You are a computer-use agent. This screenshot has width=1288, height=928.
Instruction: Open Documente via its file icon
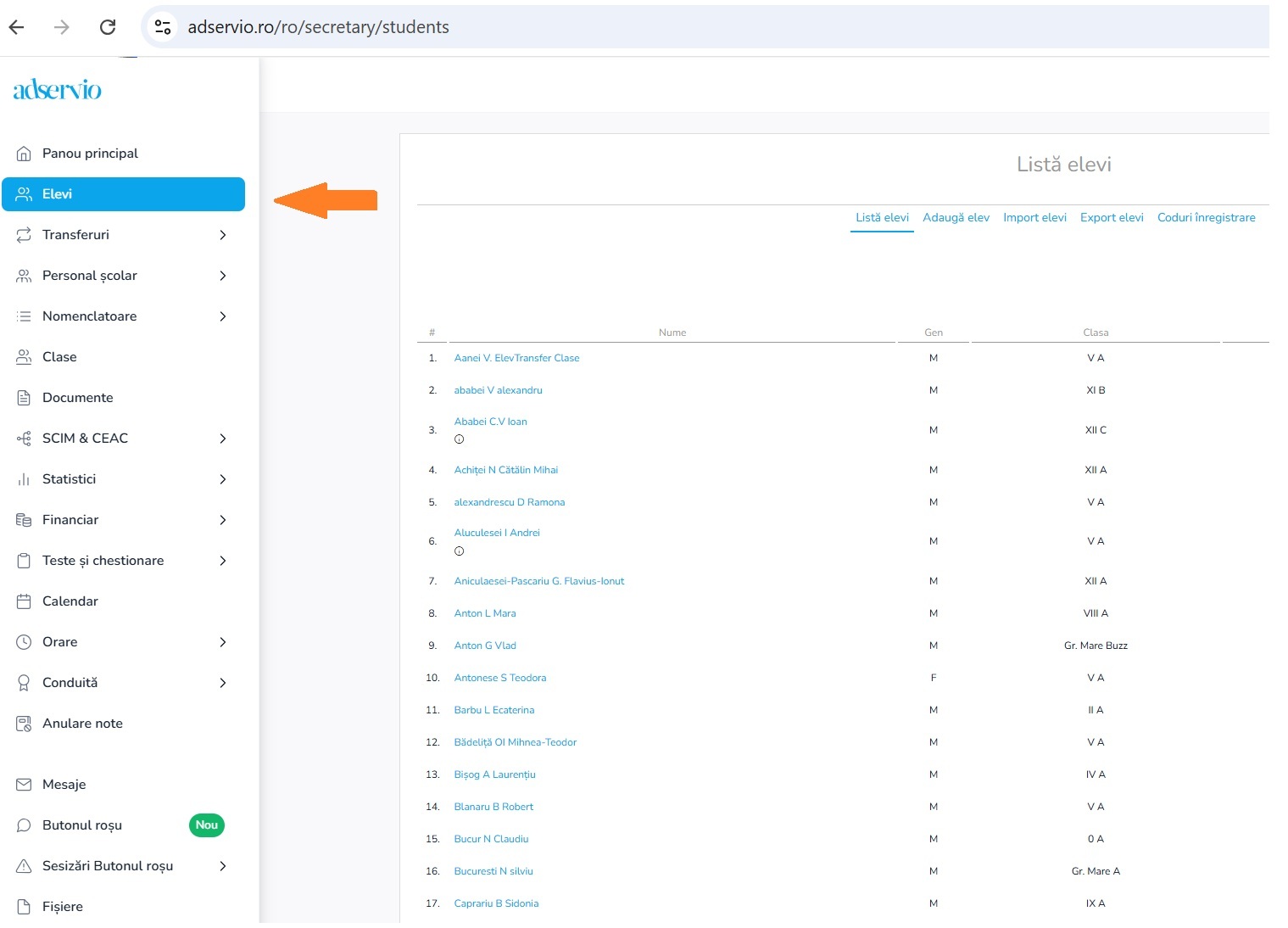[x=24, y=398]
